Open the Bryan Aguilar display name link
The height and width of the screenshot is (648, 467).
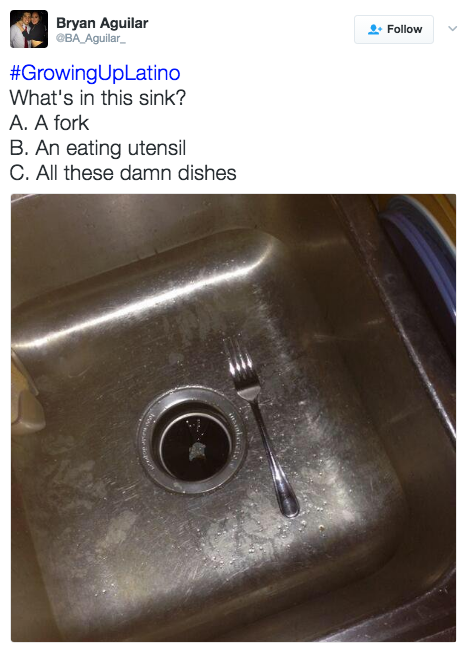102,23
